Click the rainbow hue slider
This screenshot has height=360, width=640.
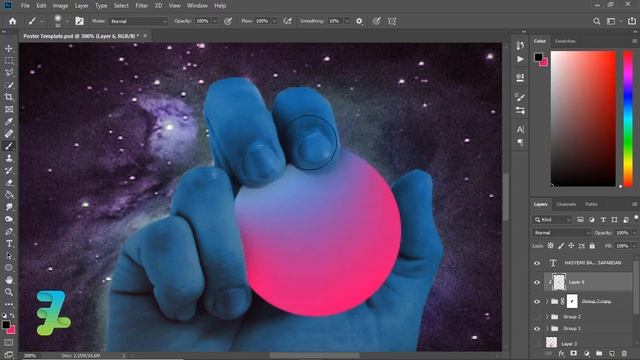[x=628, y=118]
